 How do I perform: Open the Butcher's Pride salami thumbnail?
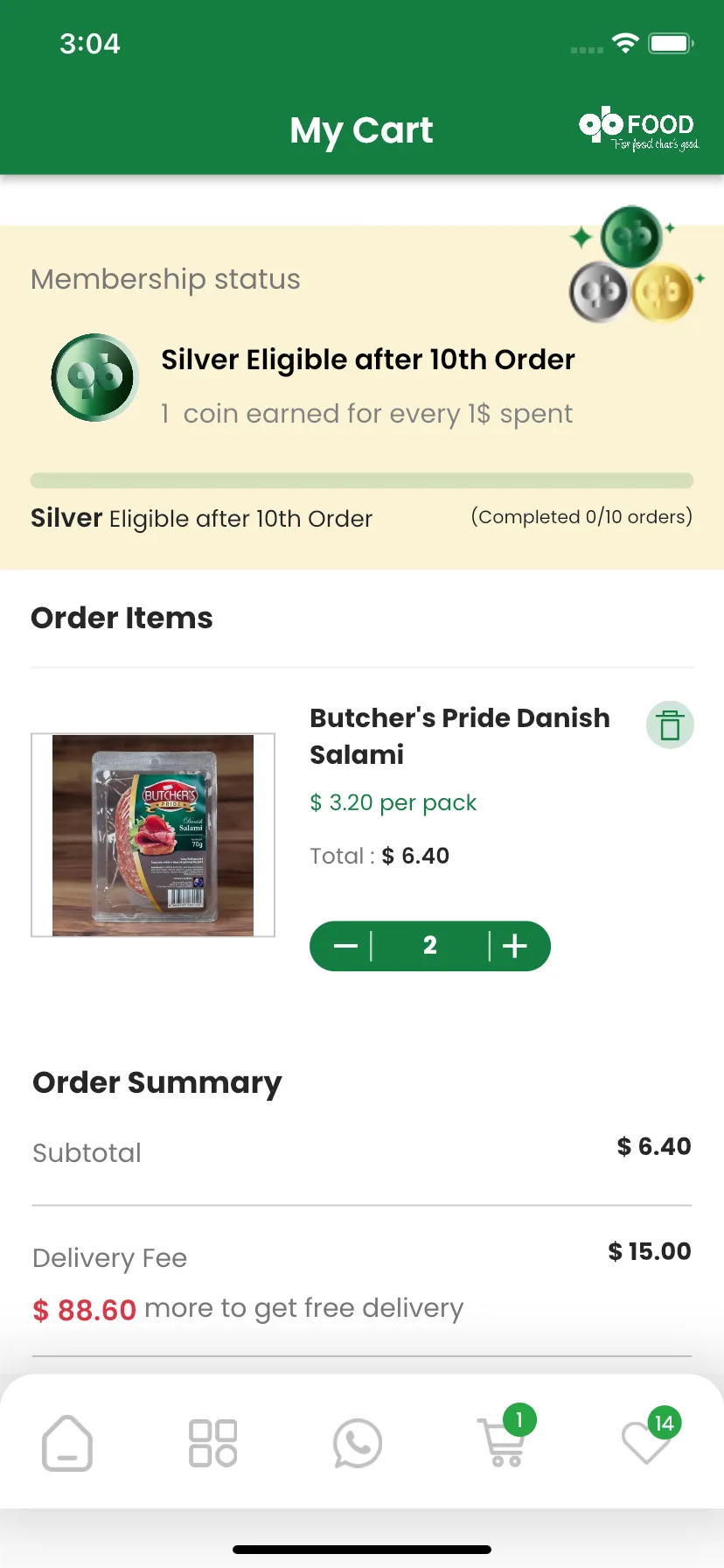click(153, 836)
